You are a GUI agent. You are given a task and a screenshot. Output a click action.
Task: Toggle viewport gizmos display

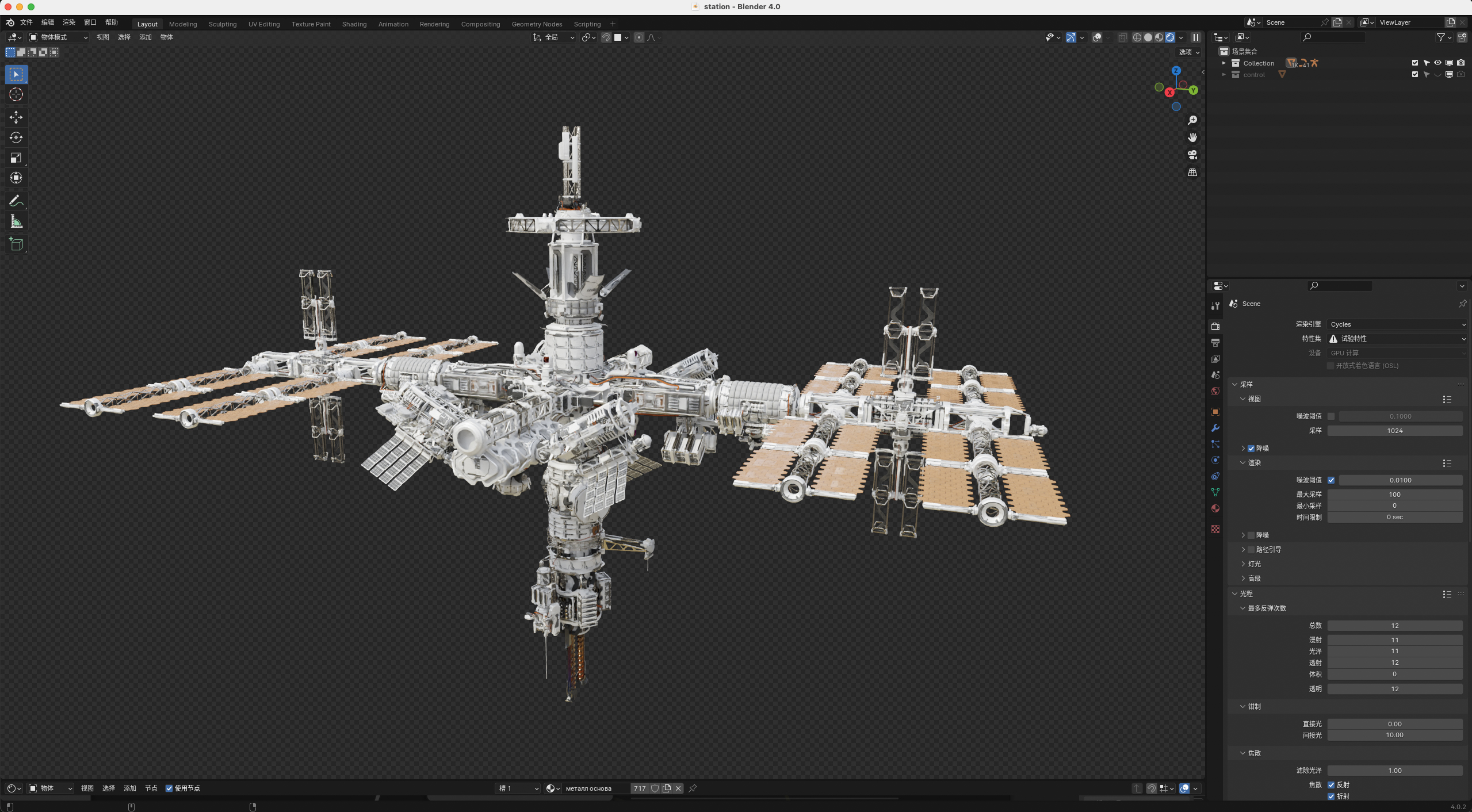tap(1071, 37)
